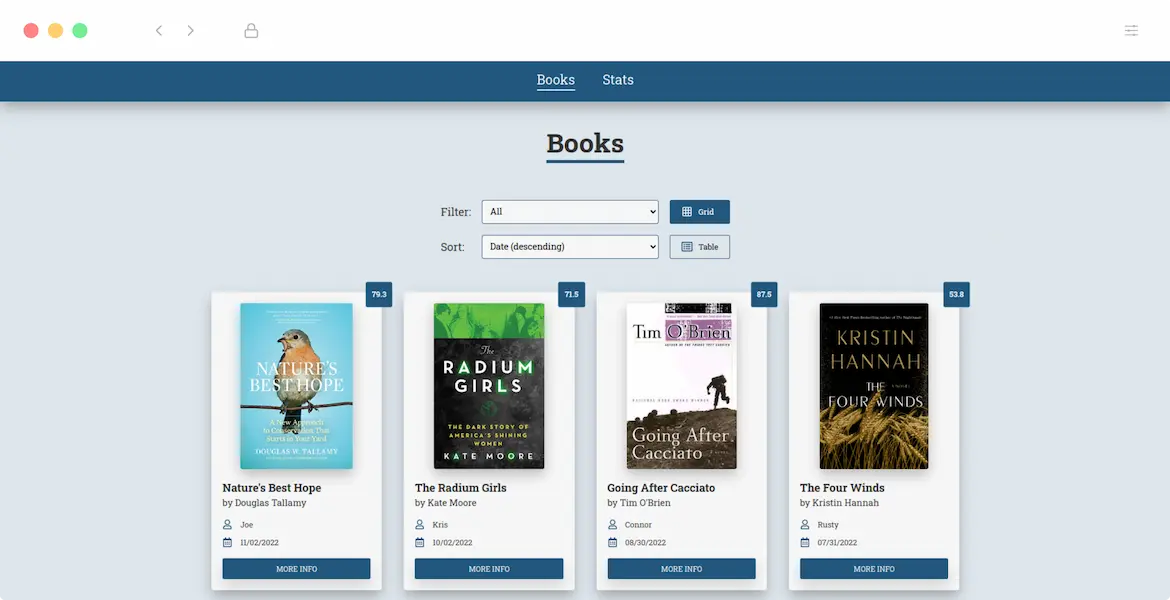Click More Info for The Radium Girls
Screen dimensions: 1170x600
pos(489,569)
